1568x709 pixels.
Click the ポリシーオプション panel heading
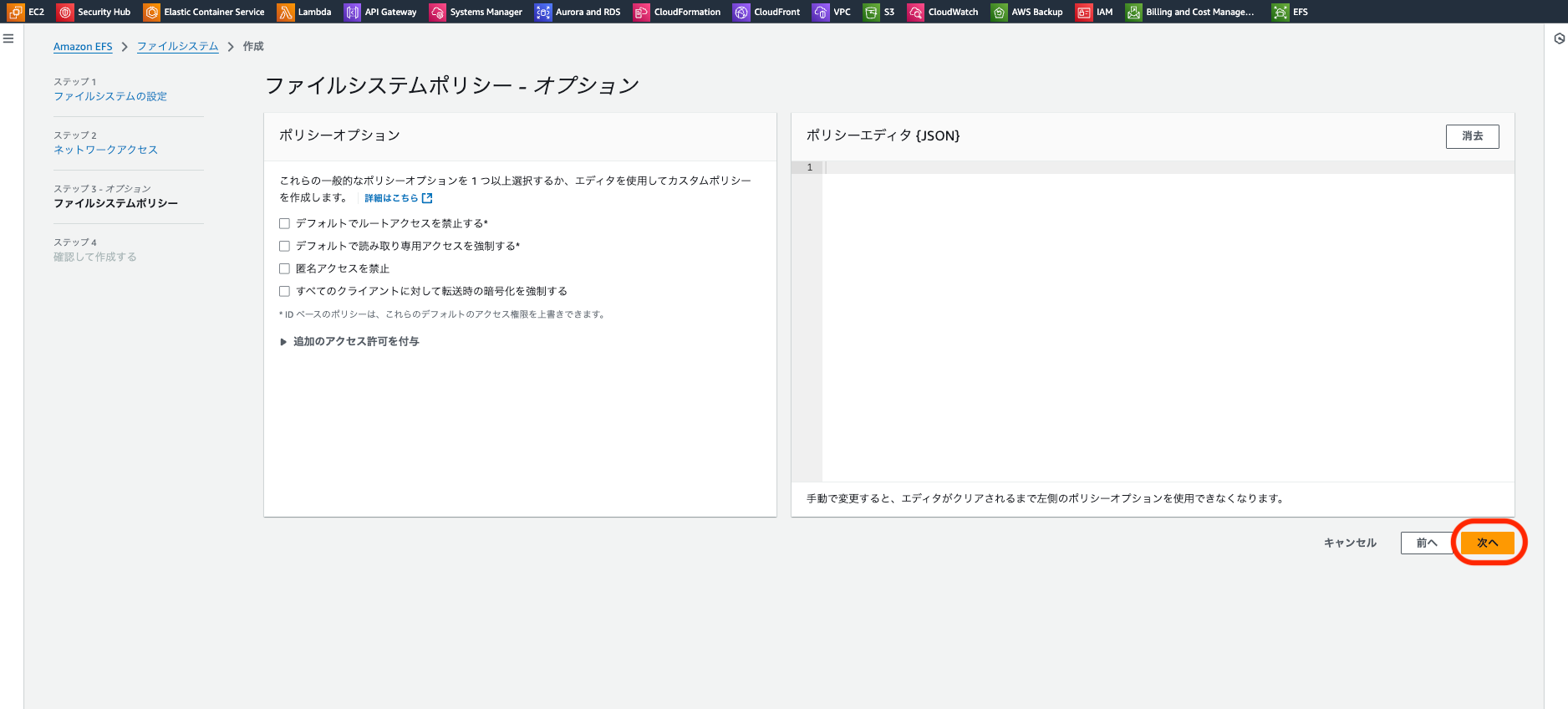339,135
